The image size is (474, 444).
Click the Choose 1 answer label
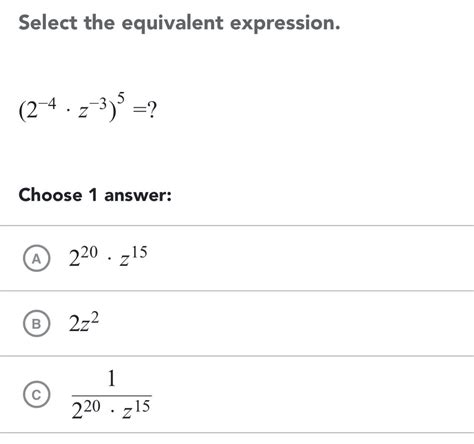[95, 195]
